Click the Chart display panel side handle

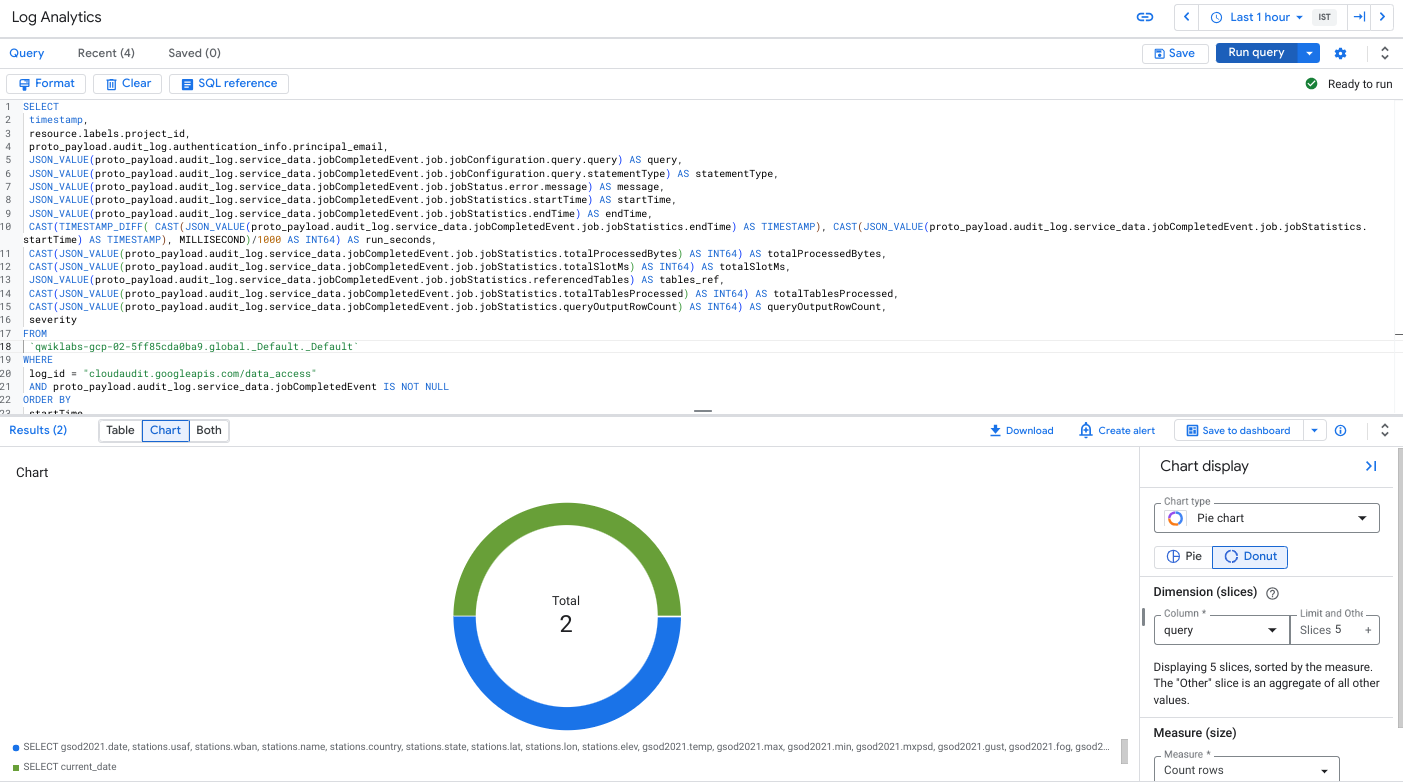pyautogui.click(x=1143, y=616)
